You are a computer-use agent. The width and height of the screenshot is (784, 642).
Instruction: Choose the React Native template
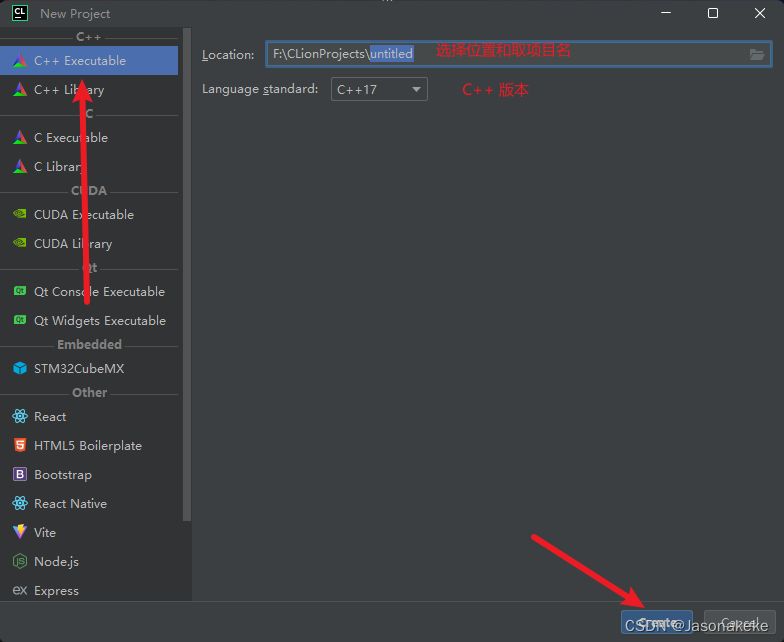(x=89, y=504)
